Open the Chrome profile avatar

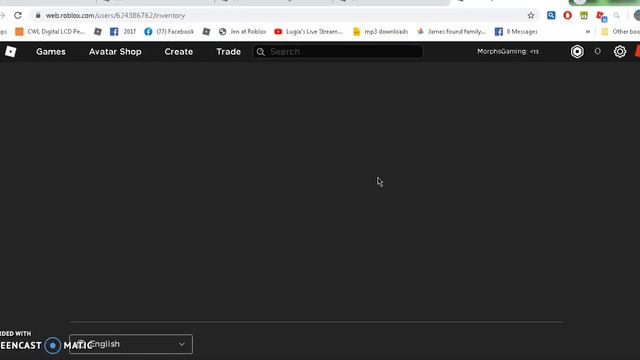(x=637, y=16)
